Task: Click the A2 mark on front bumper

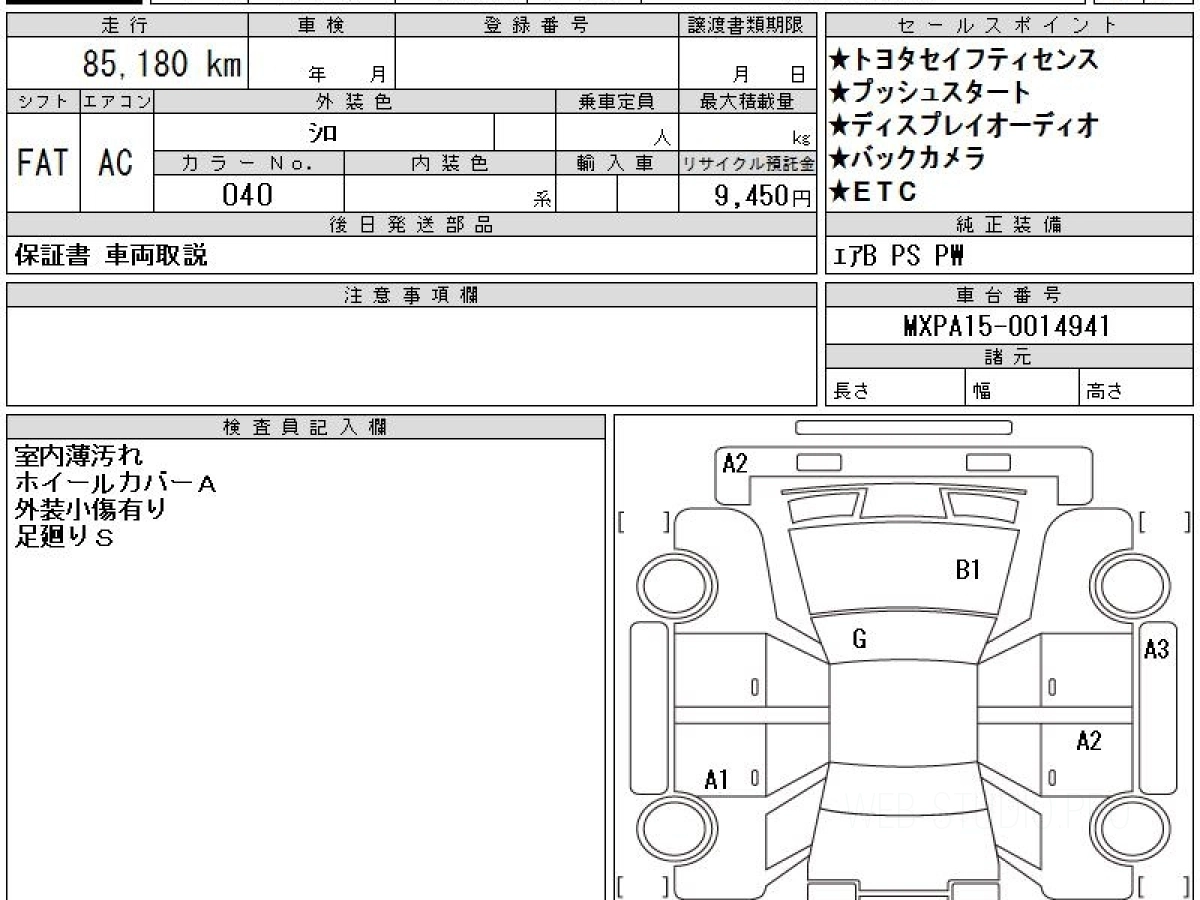Action: pyautogui.click(x=735, y=463)
